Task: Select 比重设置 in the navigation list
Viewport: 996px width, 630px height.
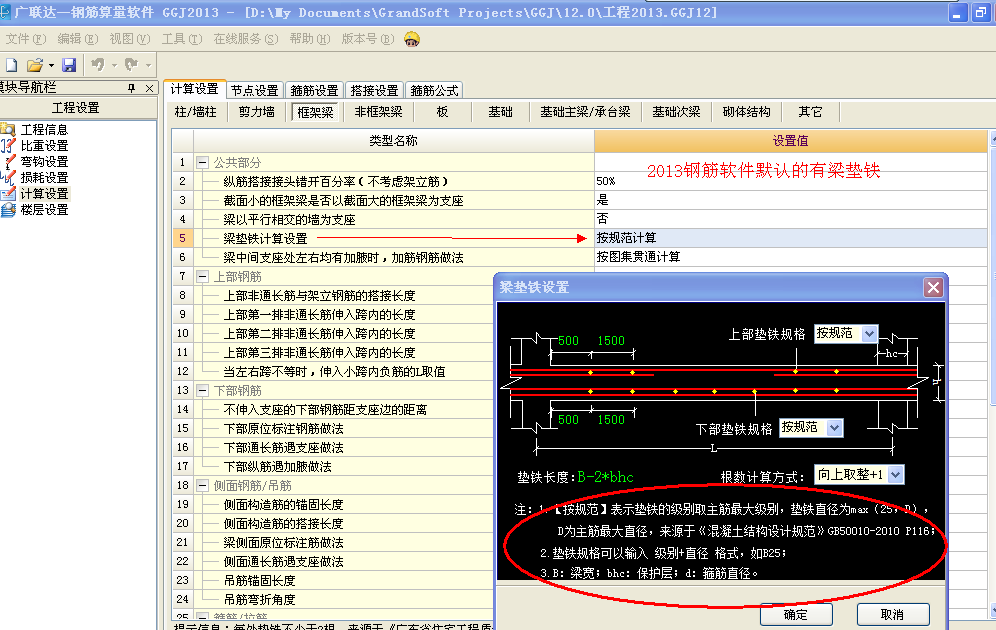Action: [x=44, y=145]
